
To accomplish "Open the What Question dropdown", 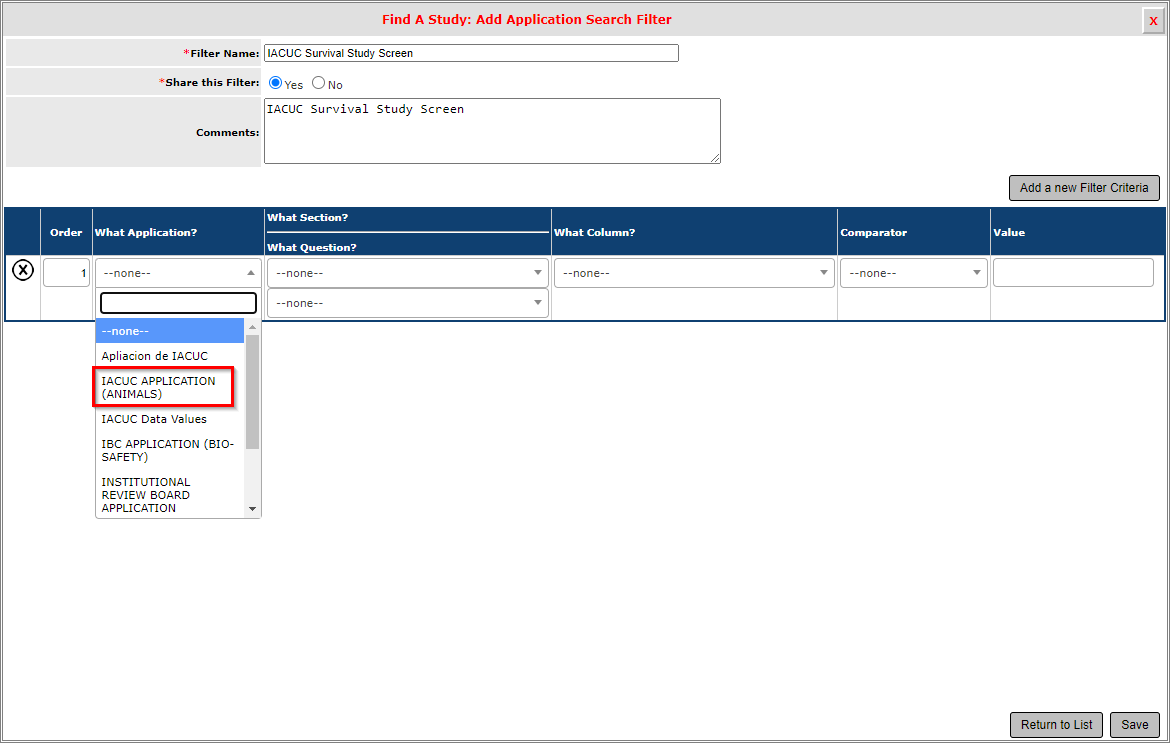I will click(x=407, y=303).
